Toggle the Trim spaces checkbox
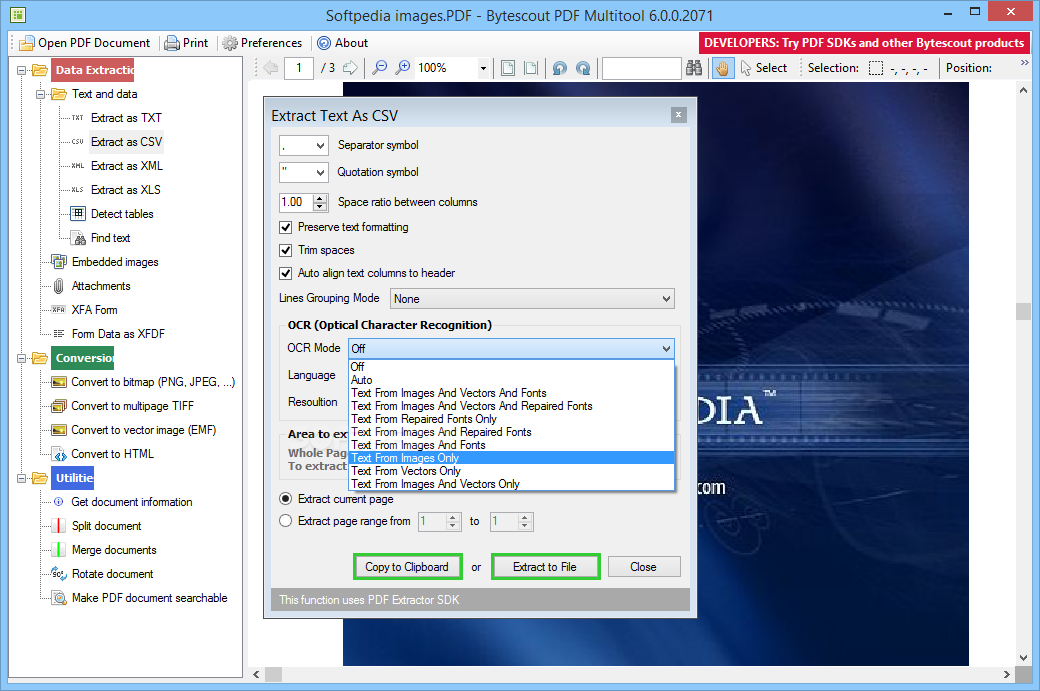This screenshot has width=1040, height=691. pos(286,250)
